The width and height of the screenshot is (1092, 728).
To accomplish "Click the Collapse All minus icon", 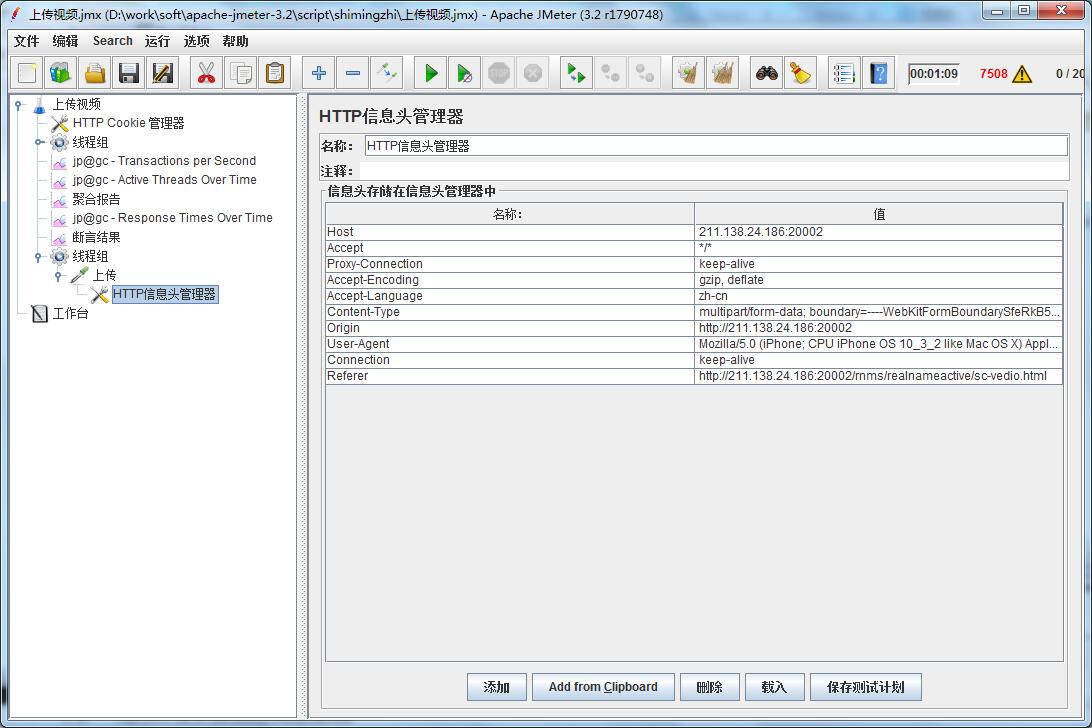I will 353,73.
